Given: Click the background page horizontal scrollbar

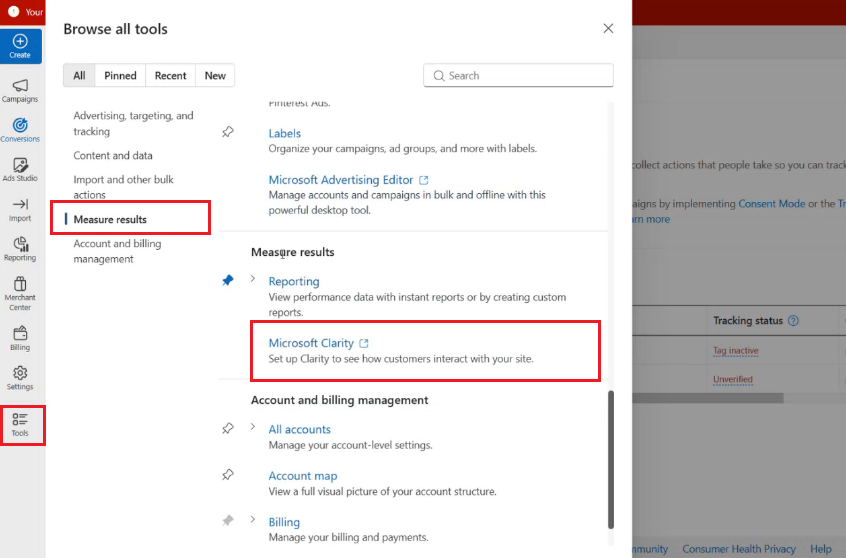Looking at the screenshot, I should tap(708, 398).
